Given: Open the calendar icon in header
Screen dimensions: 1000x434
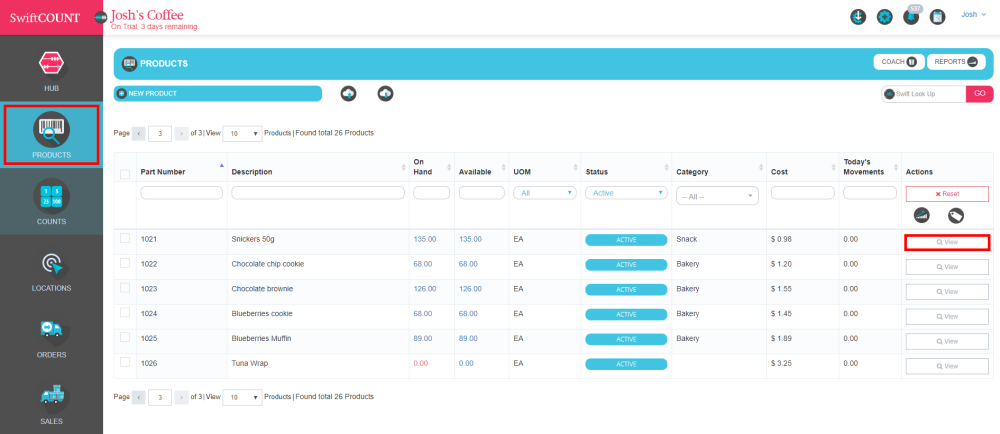Looking at the screenshot, I should click(x=937, y=17).
